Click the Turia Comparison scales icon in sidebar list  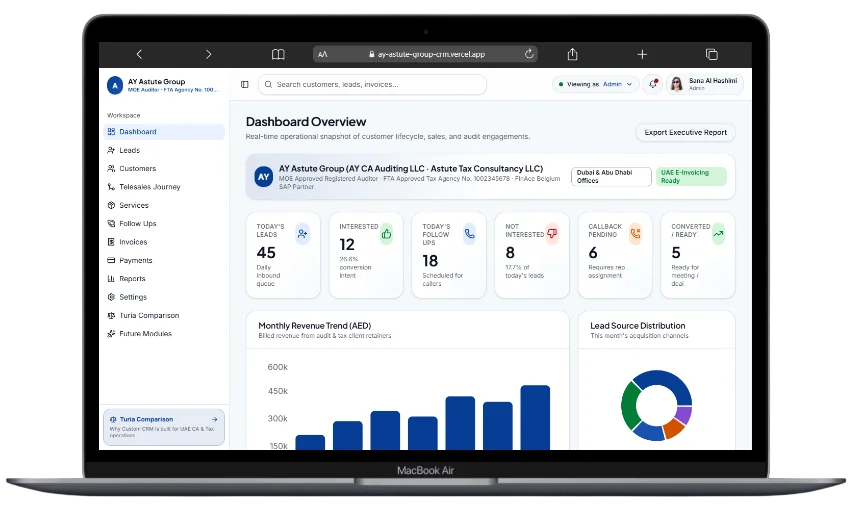pos(111,315)
